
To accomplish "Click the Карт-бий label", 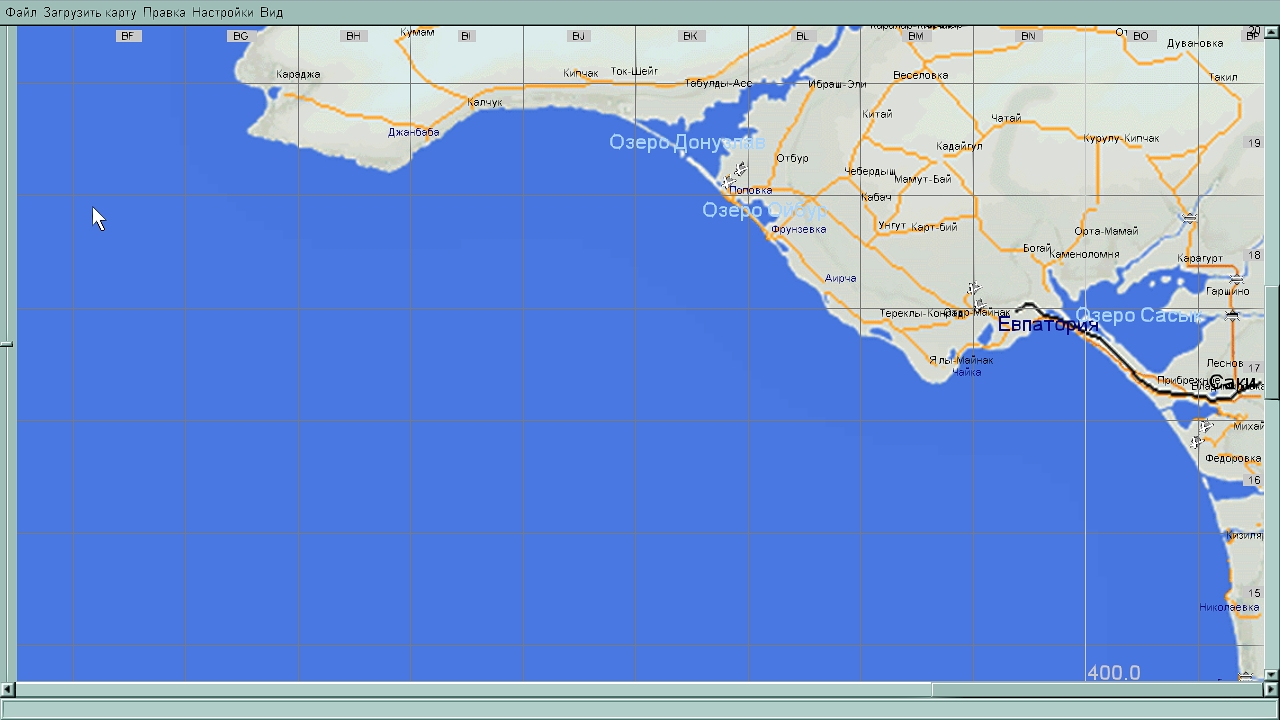I will (934, 227).
